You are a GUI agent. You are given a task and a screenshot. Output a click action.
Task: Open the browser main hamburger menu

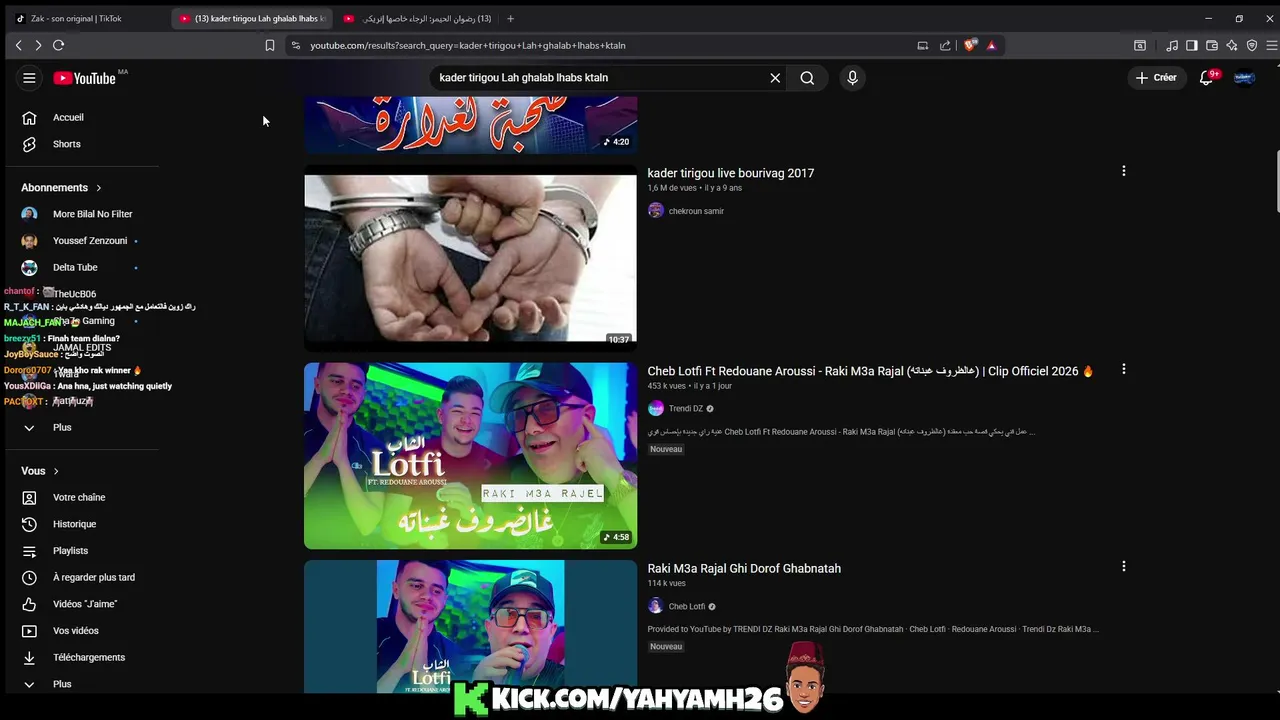[1272, 45]
